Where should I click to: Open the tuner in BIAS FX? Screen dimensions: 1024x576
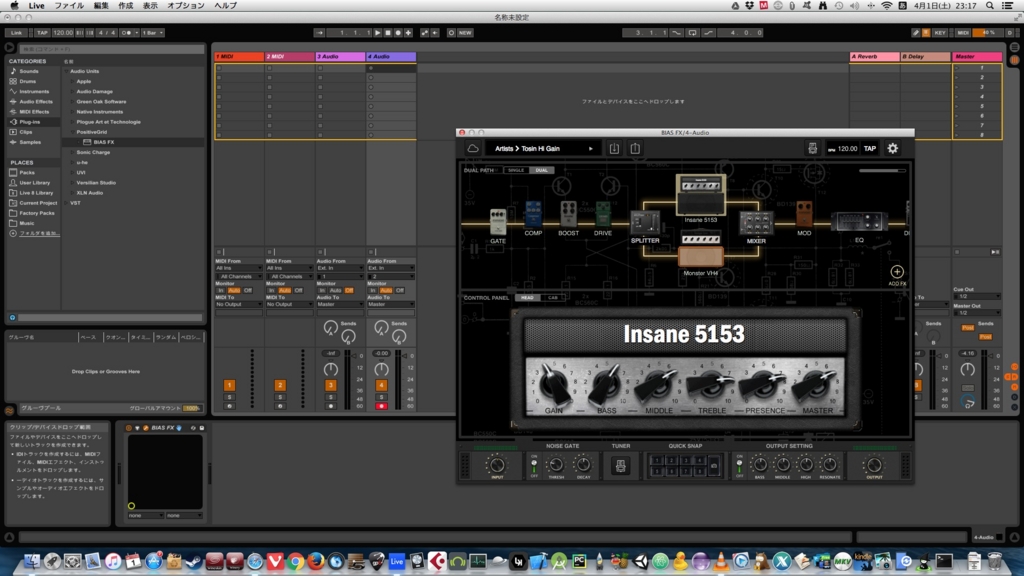coord(620,466)
